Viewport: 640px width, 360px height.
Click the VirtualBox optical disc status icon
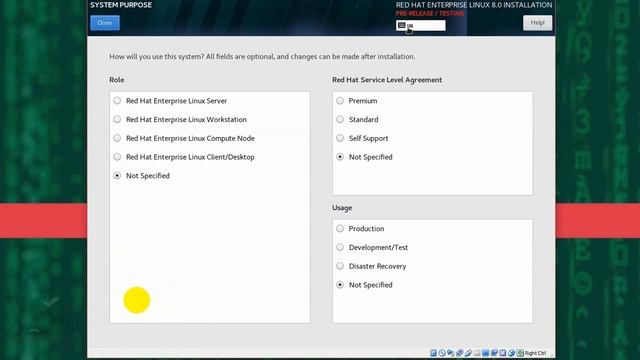[442, 353]
